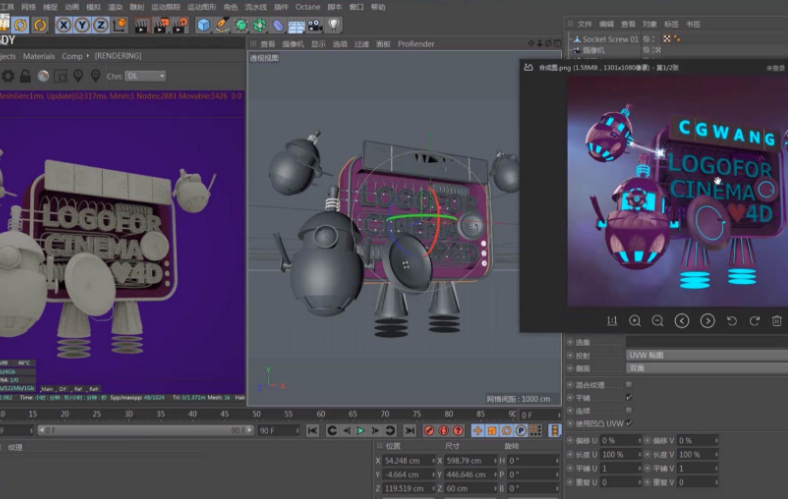Go to the next image in viewer
This screenshot has width=788, height=500.
pos(707,321)
